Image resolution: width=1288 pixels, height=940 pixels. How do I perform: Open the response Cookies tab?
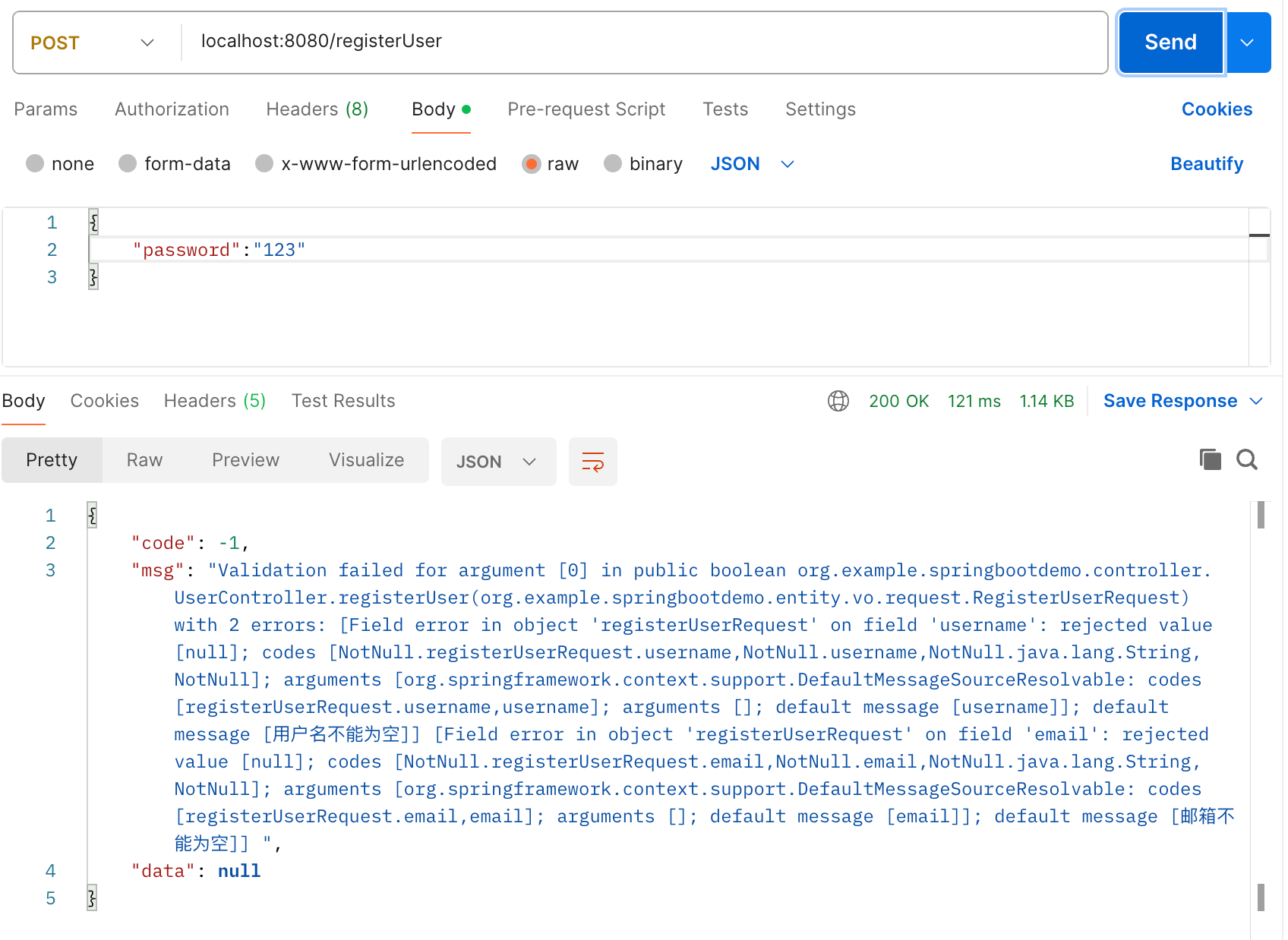tap(105, 401)
